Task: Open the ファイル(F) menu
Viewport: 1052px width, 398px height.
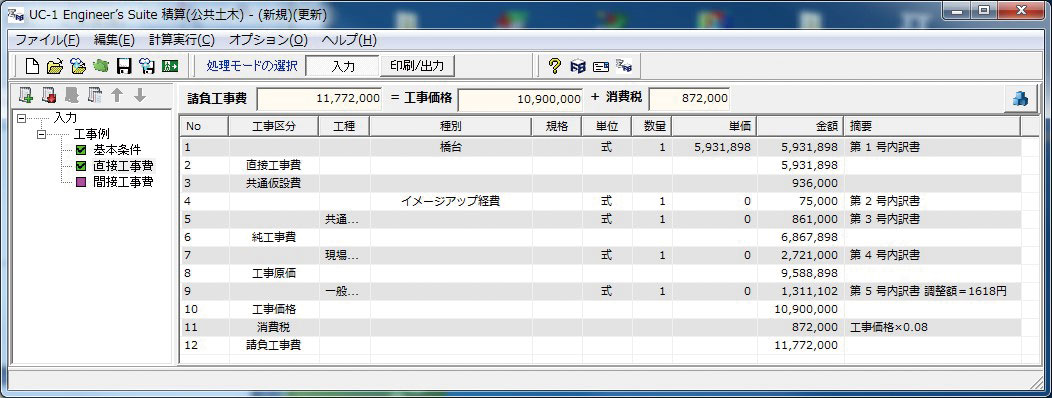Action: (x=48, y=40)
